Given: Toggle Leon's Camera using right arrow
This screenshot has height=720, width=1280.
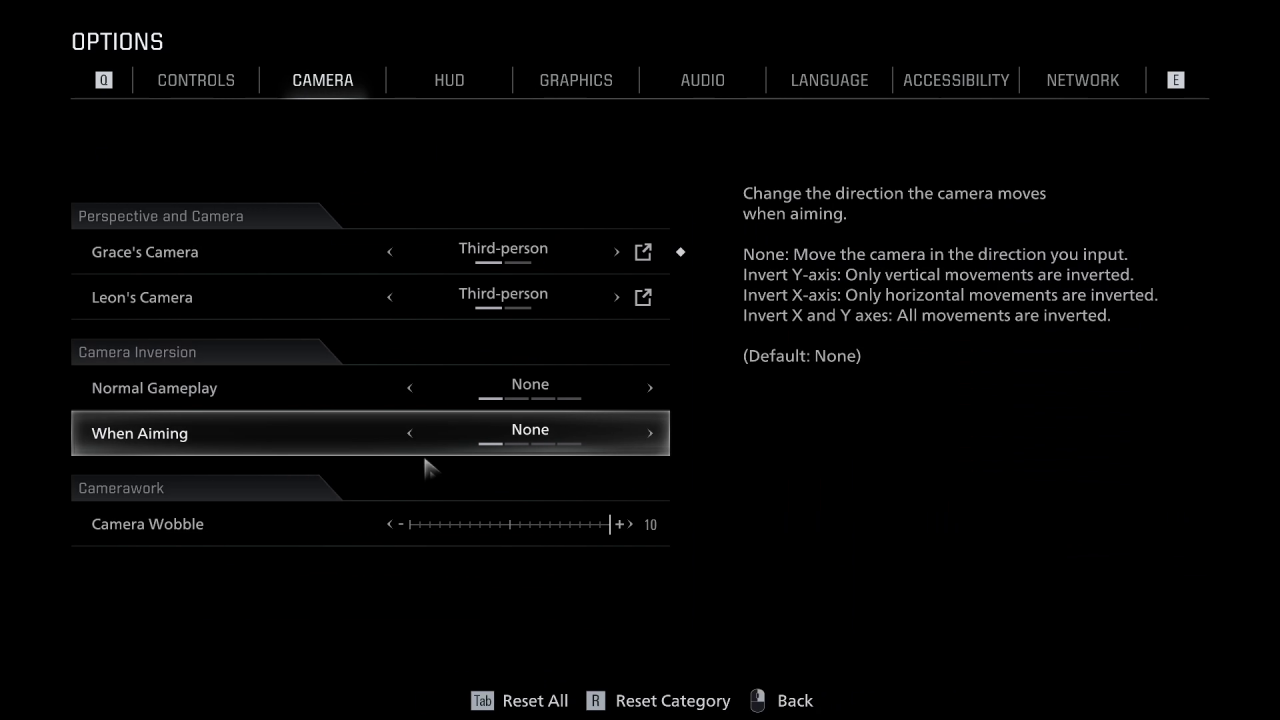Looking at the screenshot, I should tap(616, 297).
